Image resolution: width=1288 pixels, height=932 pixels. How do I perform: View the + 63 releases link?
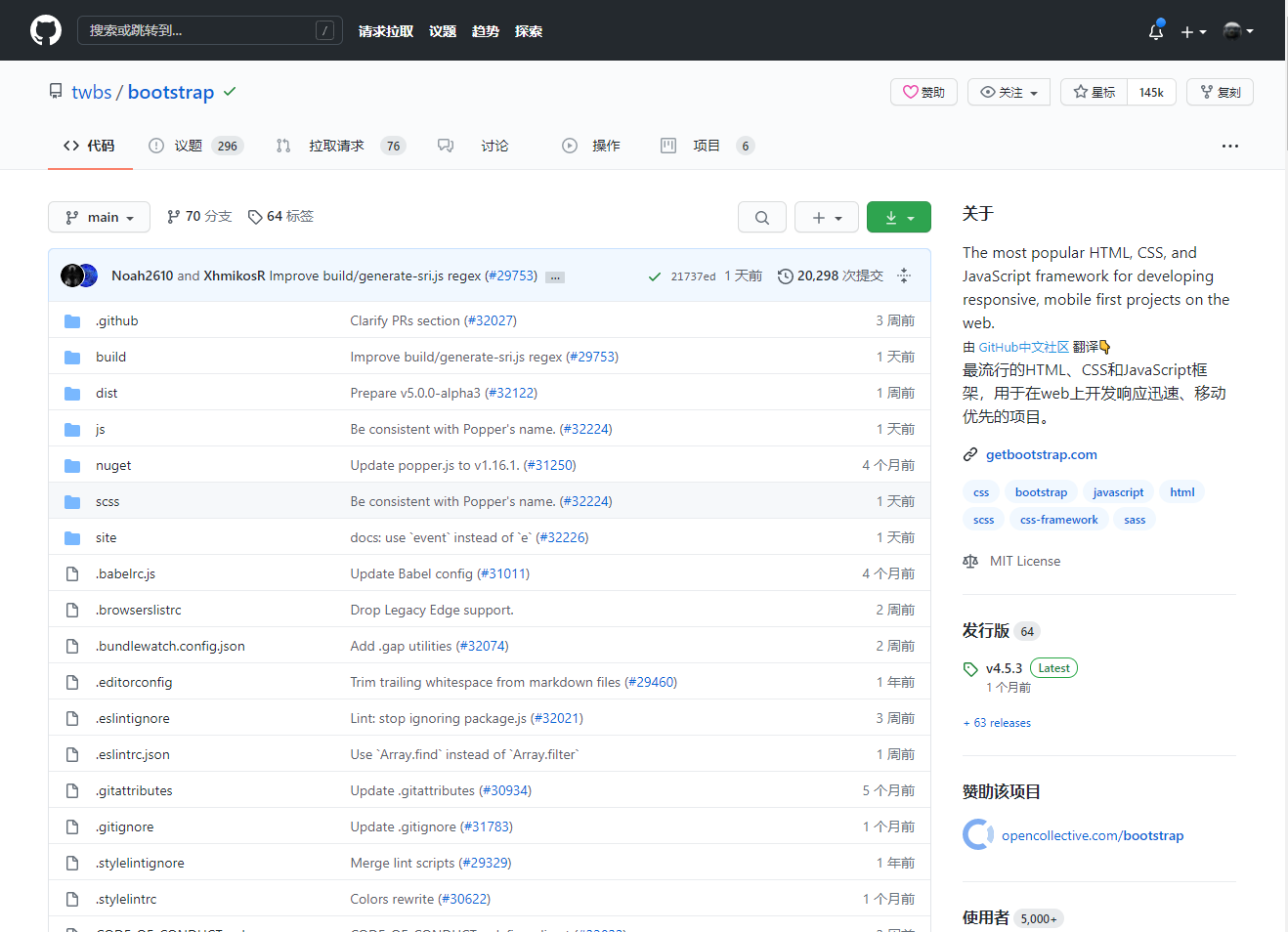pos(997,723)
